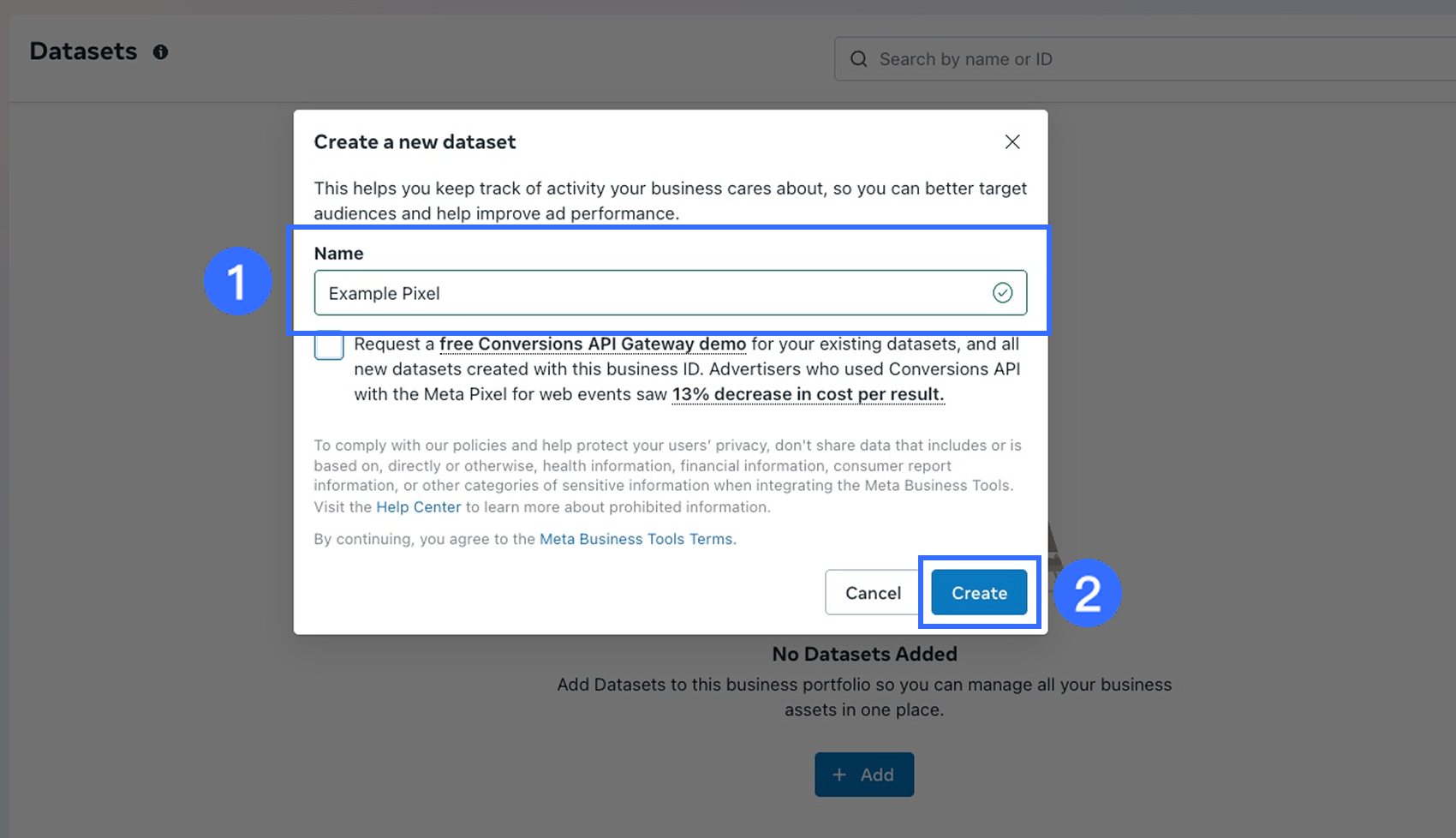Click the Datasets page heading
The height and width of the screenshot is (838, 1456).
coord(83,51)
